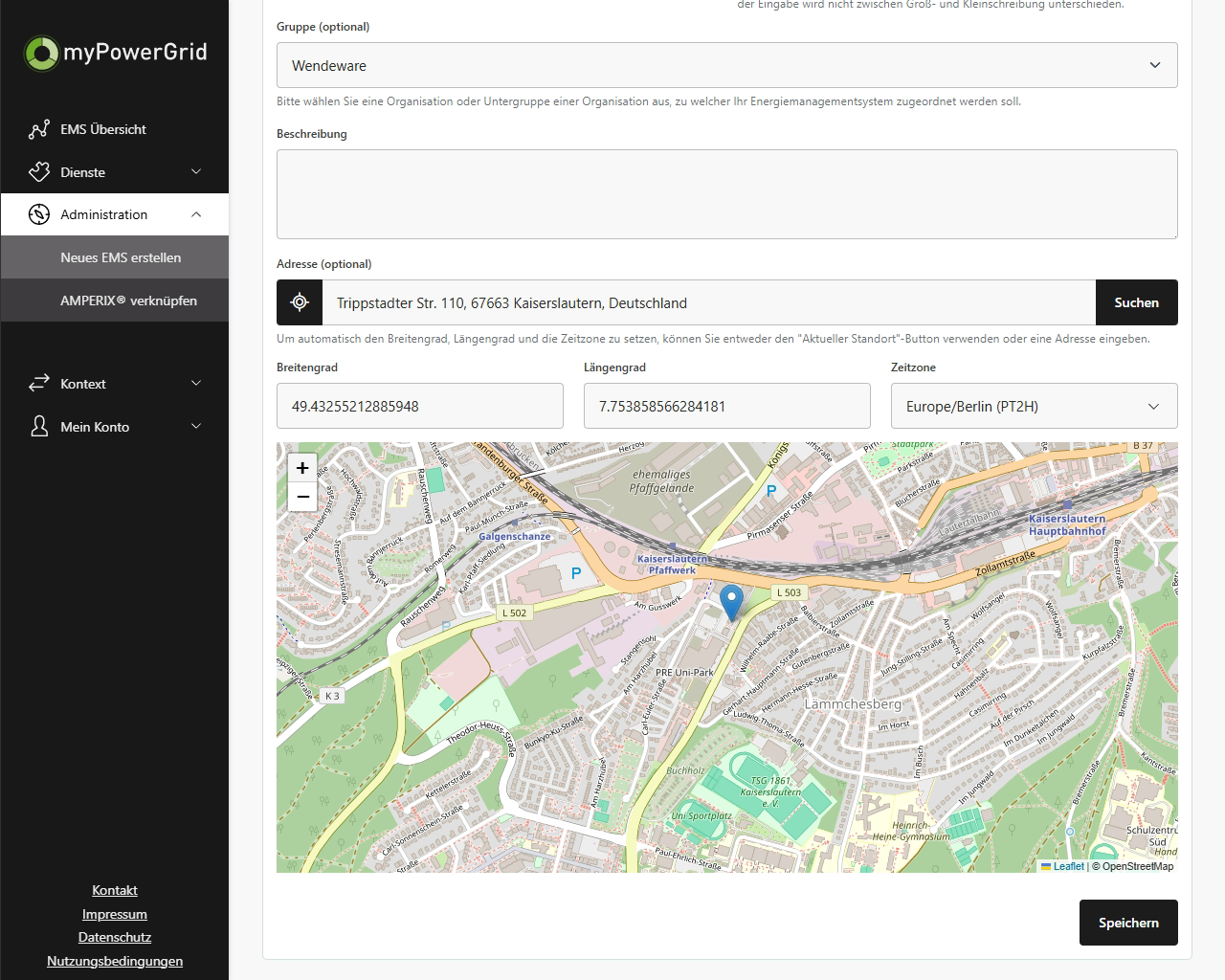Open the Datenschutz link
The height and width of the screenshot is (980, 1225).
(x=115, y=937)
